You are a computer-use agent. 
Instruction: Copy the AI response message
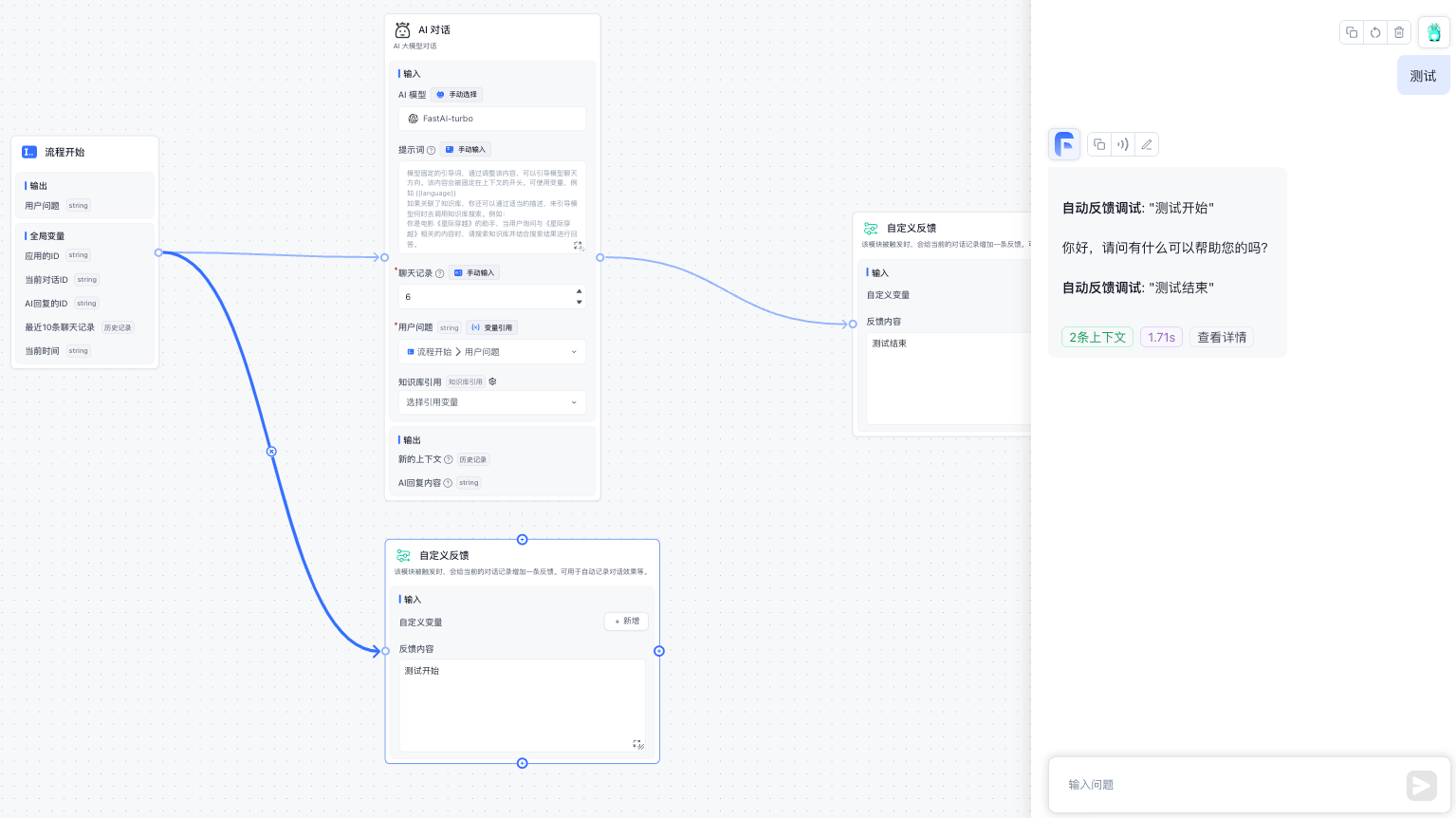pyautogui.click(x=1099, y=144)
